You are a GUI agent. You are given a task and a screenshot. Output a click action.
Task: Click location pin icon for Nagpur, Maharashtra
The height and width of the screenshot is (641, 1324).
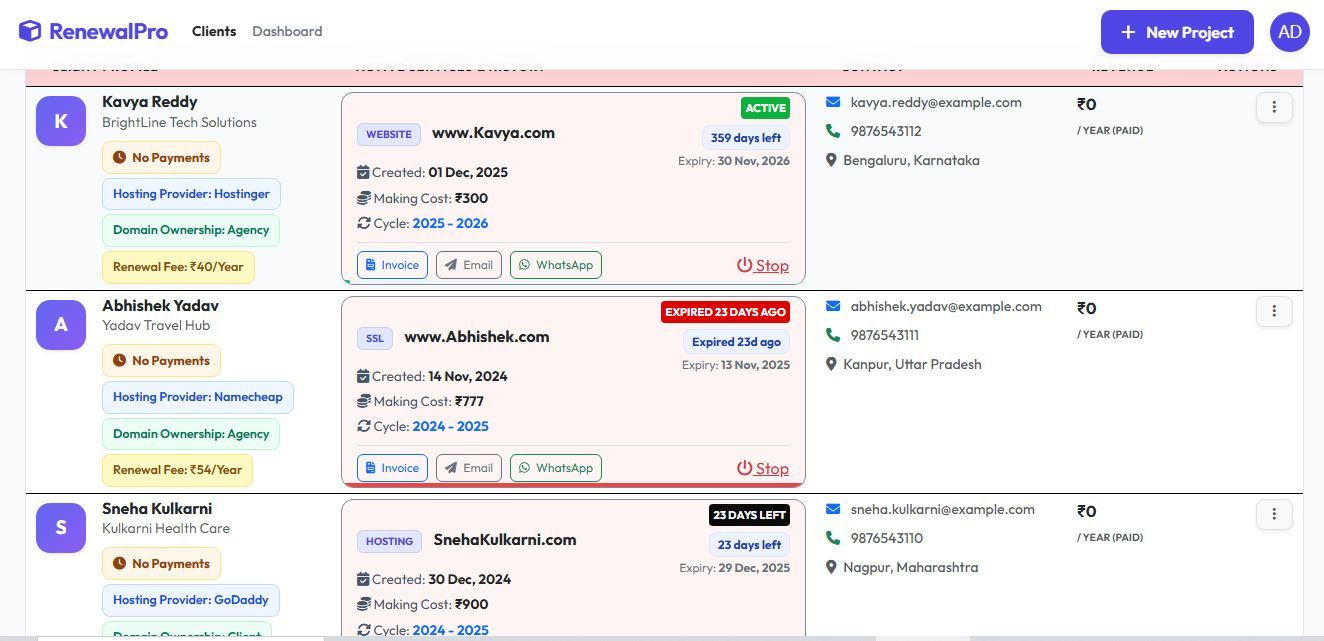[831, 567]
